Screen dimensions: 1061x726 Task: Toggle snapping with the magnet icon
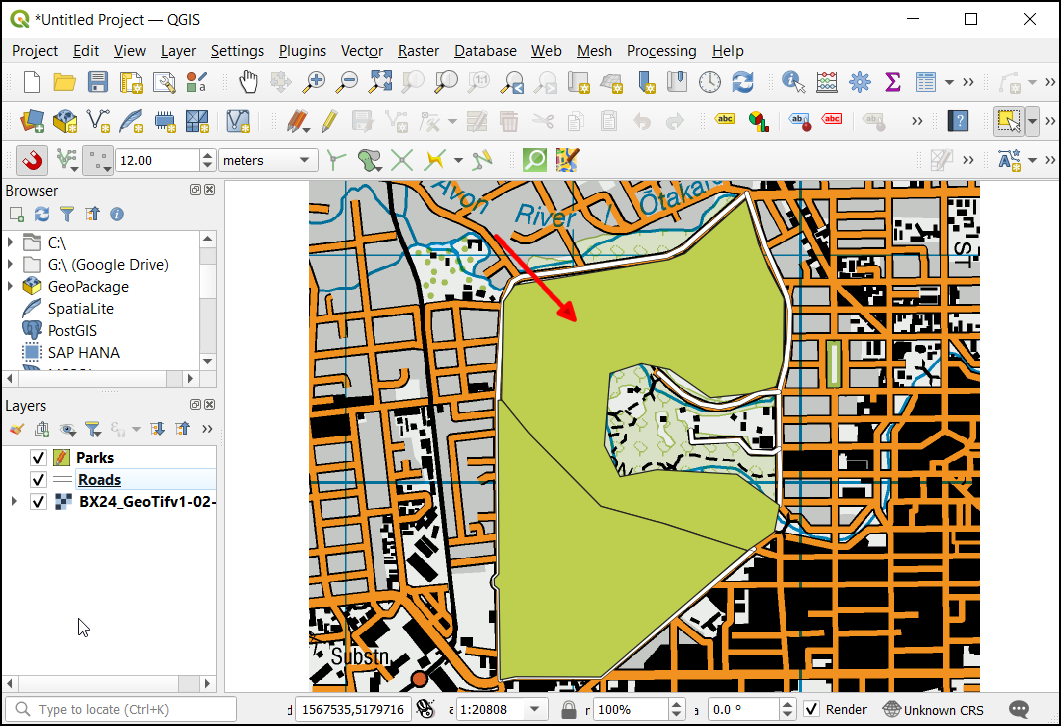(33, 160)
